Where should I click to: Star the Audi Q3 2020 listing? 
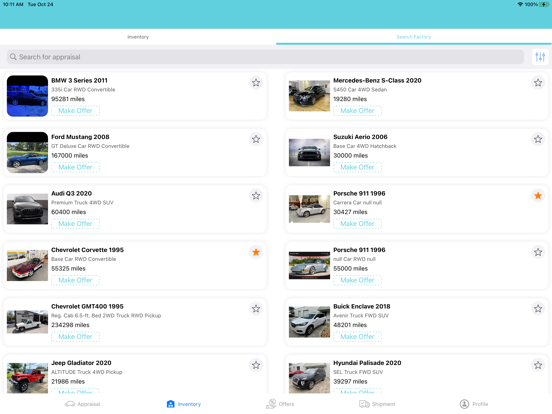click(256, 196)
